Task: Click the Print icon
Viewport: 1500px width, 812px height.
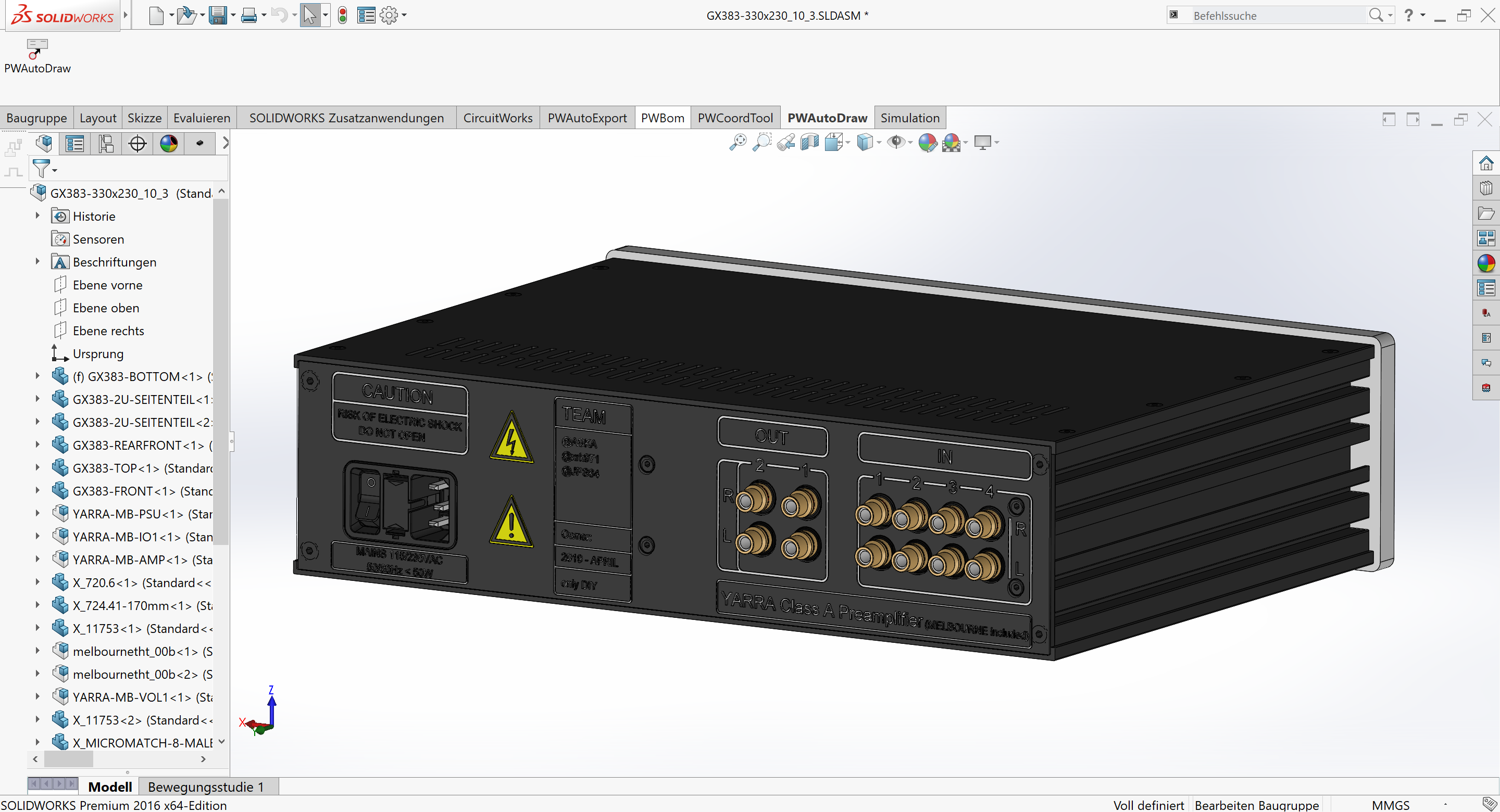Action: pyautogui.click(x=248, y=15)
